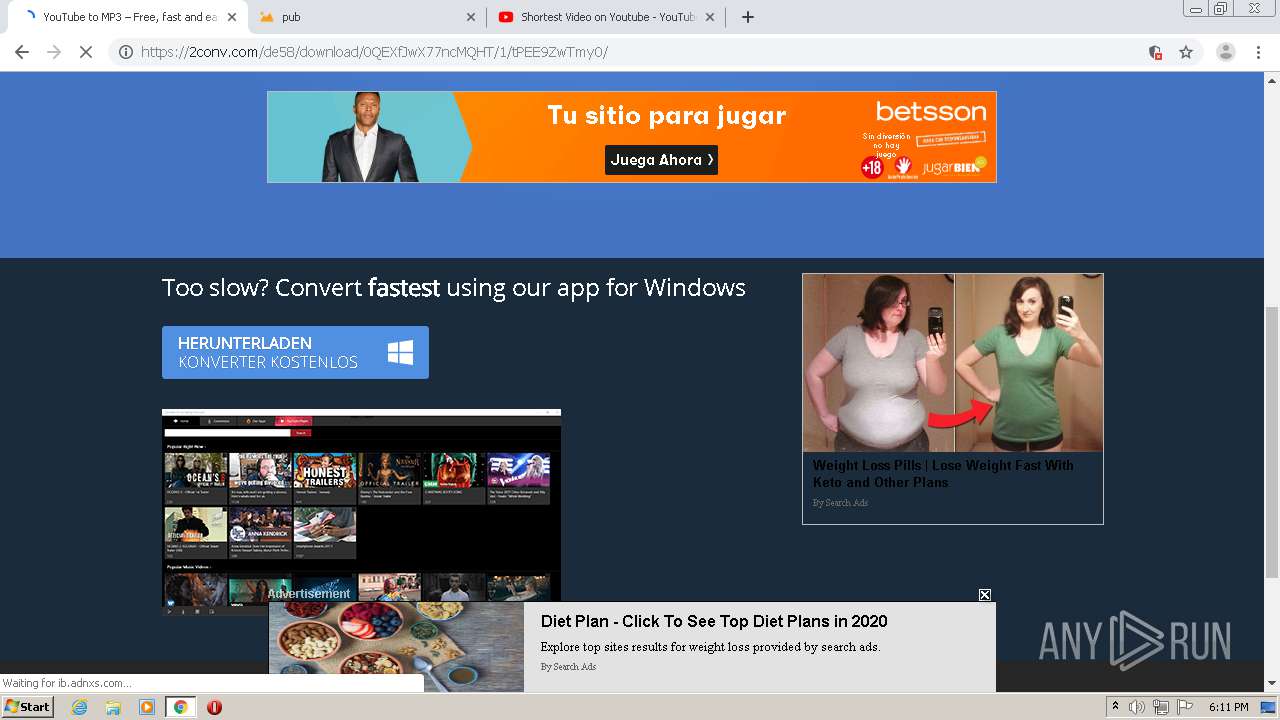Click Juega Ahora on betsson banner
Image resolution: width=1280 pixels, height=720 pixels.
(661, 160)
